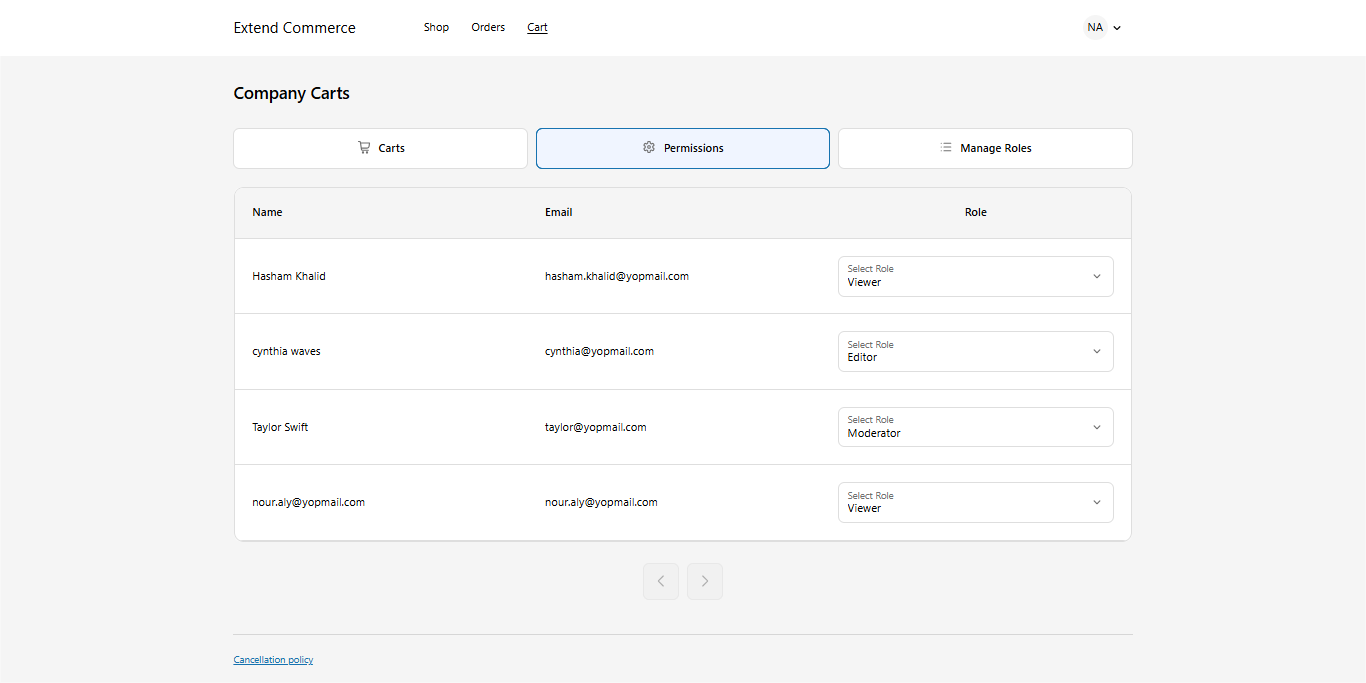The width and height of the screenshot is (1366, 683).
Task: Open the Cancellation policy link
Action: click(273, 660)
